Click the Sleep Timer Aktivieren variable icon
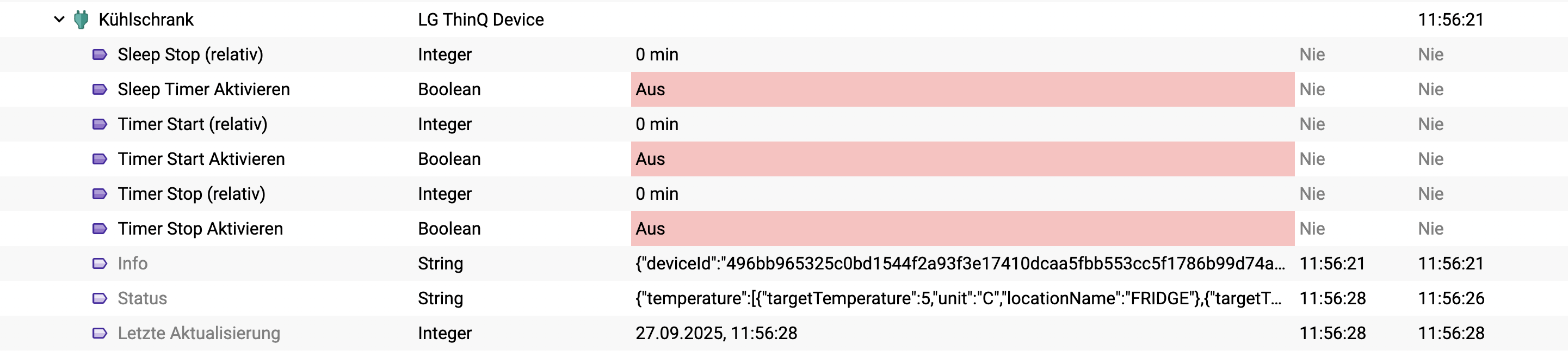 [99, 89]
